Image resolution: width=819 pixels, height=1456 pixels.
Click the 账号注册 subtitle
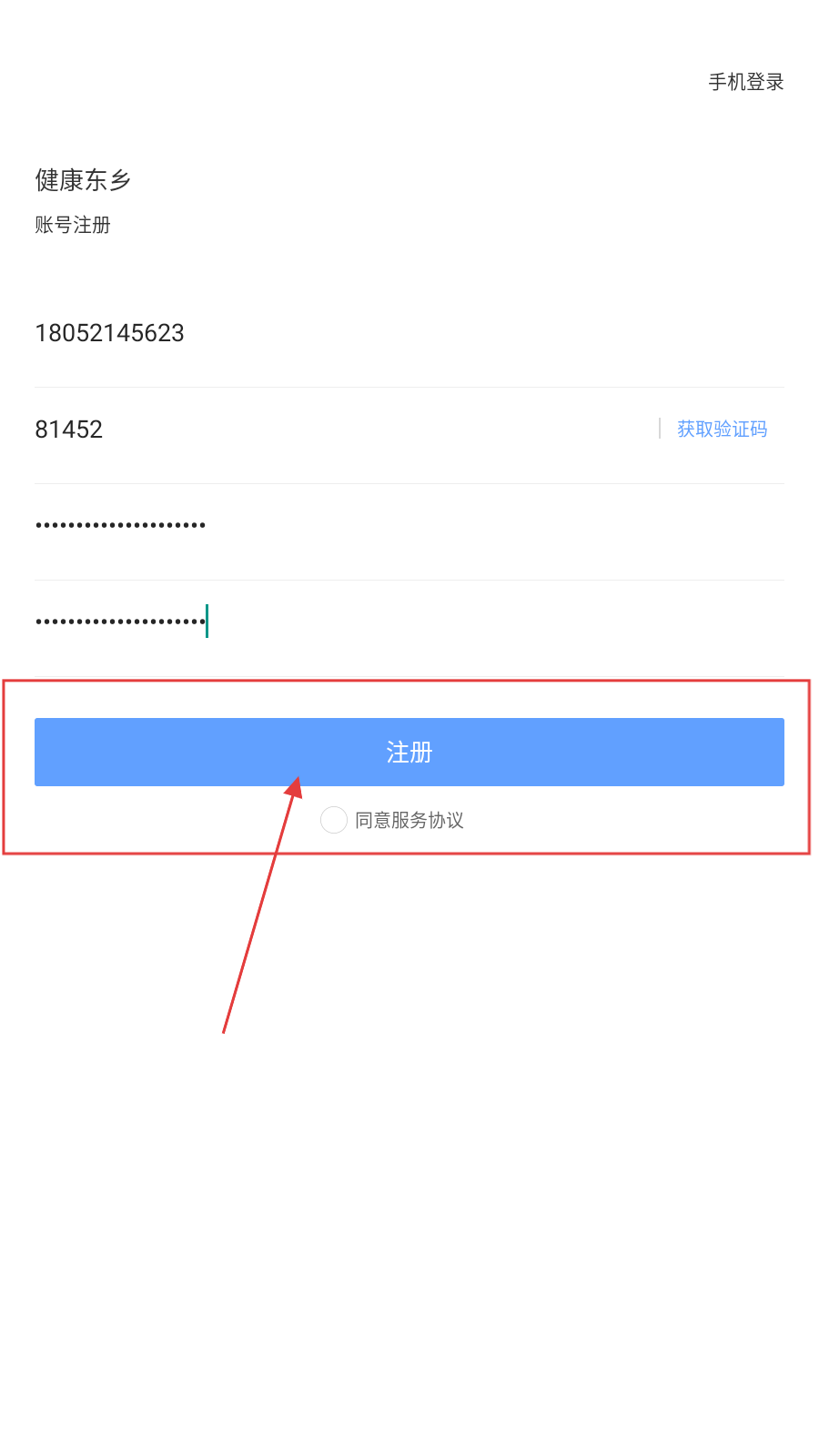click(73, 225)
